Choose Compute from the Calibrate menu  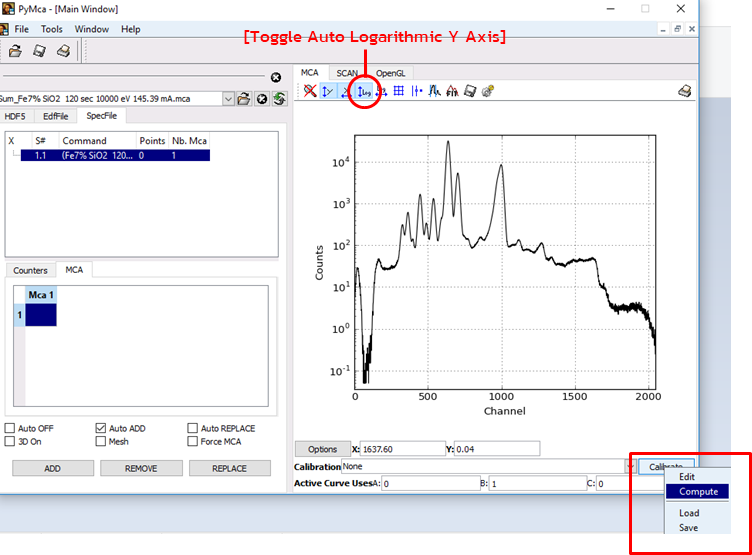pyautogui.click(x=697, y=492)
